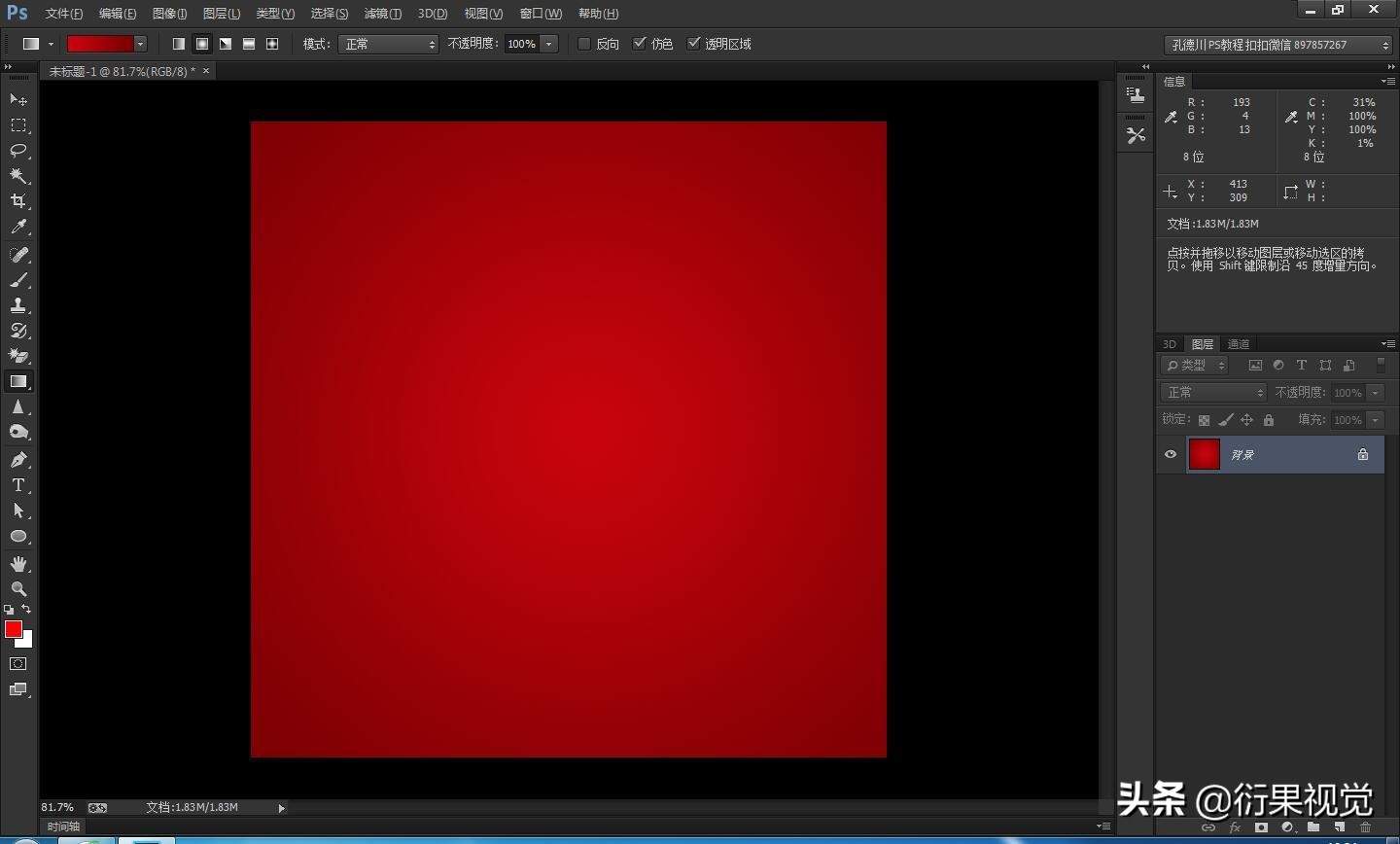This screenshot has height=844, width=1400.
Task: Choose Angle gradient style
Action: point(226,44)
